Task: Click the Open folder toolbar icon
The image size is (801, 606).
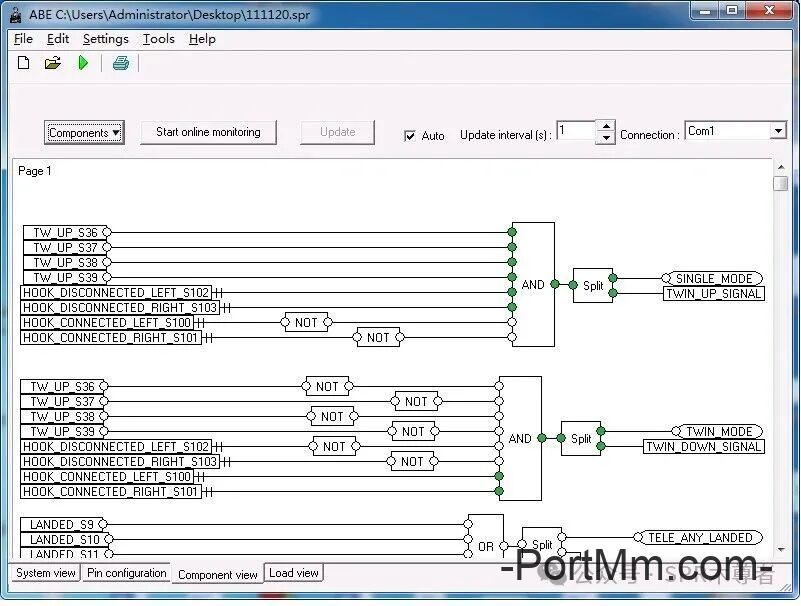Action: coord(53,63)
